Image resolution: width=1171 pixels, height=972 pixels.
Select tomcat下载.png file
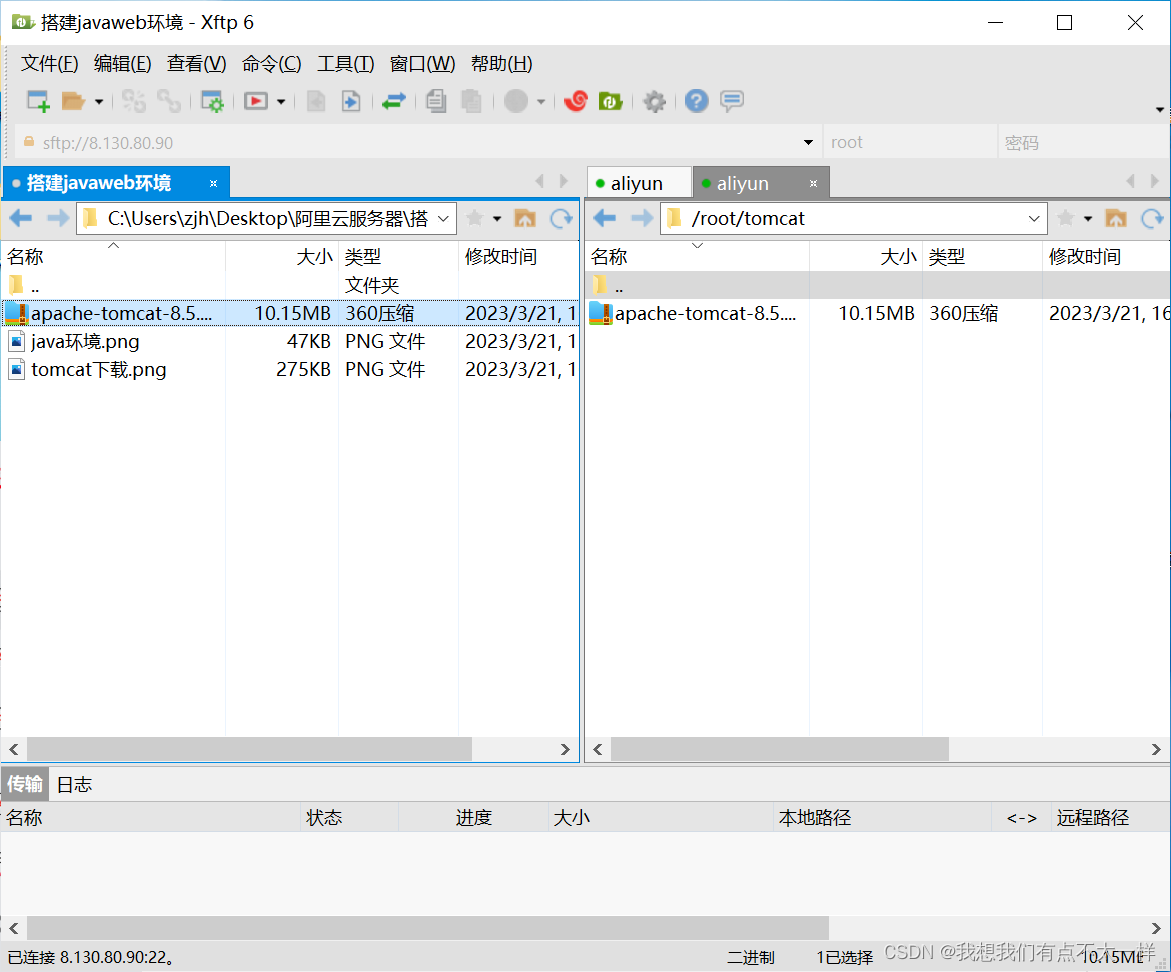point(290,370)
